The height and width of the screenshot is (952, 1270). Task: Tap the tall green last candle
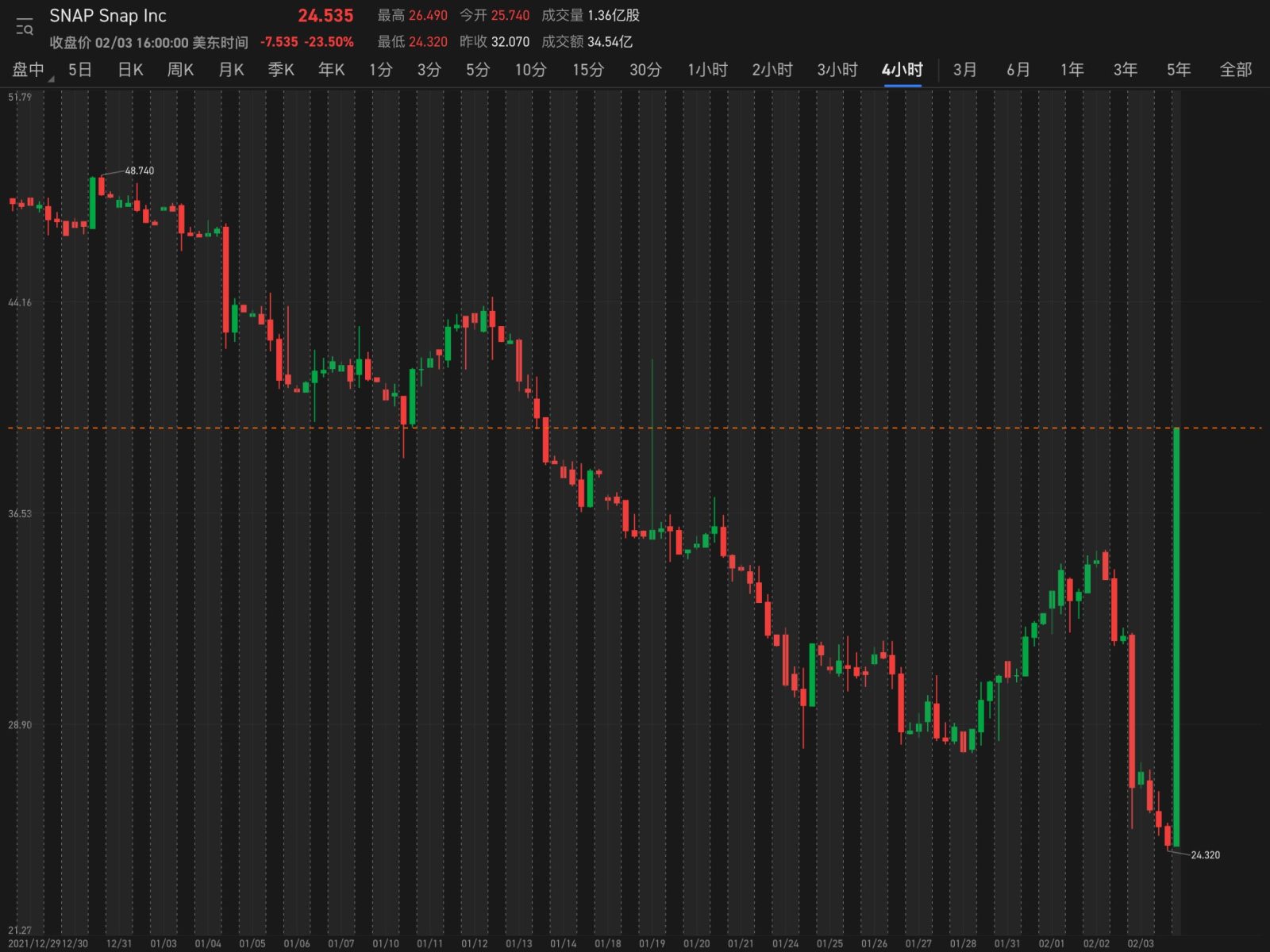1176,637
